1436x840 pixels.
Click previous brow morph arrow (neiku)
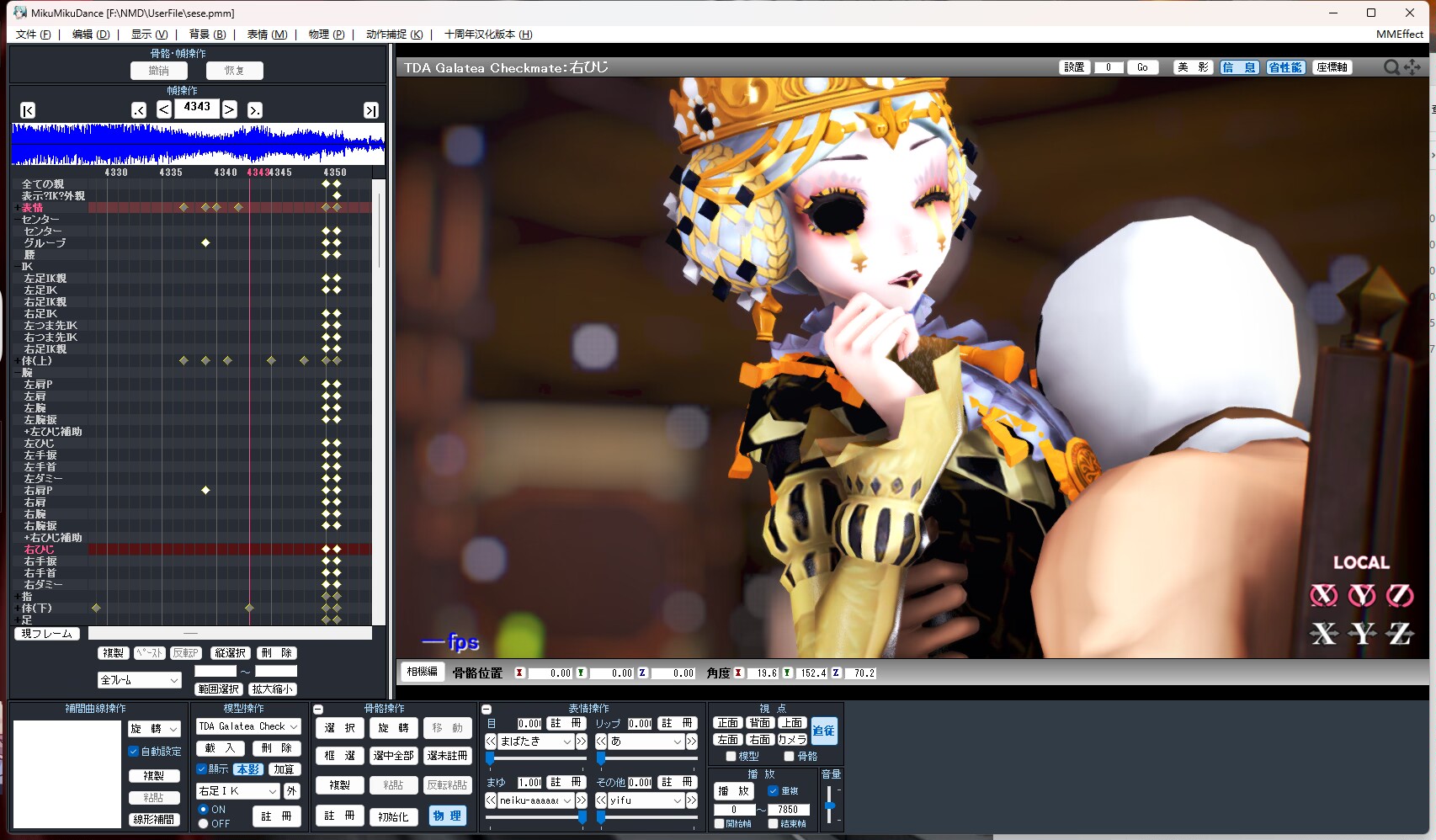tap(491, 800)
